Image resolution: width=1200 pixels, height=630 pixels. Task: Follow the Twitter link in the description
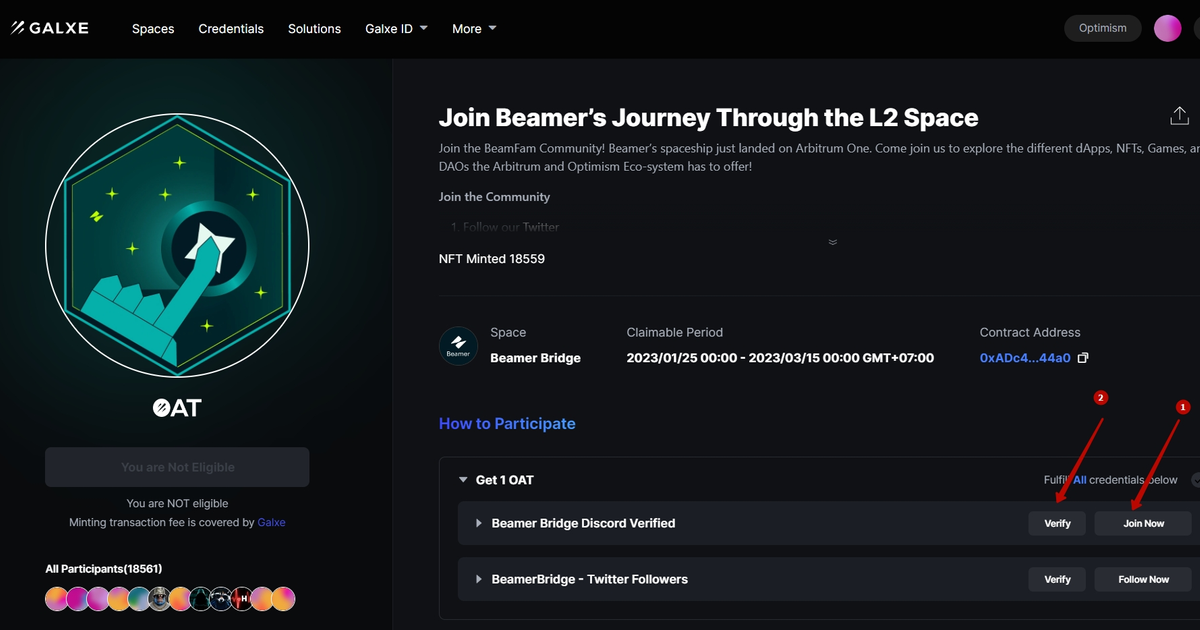click(x=541, y=227)
